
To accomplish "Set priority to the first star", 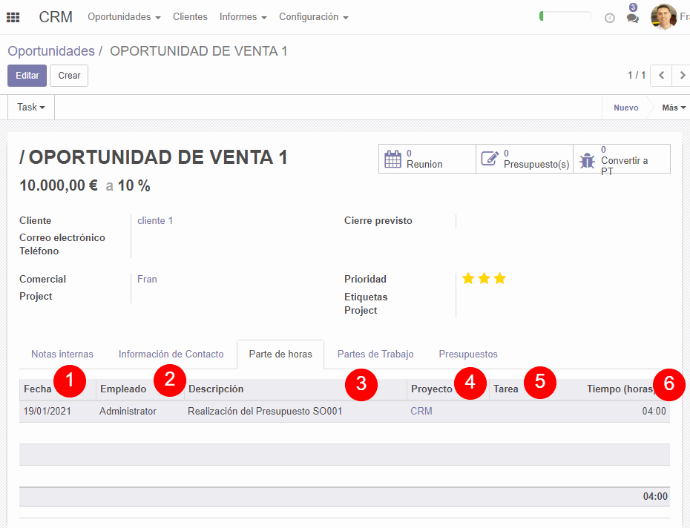I will click(x=467, y=279).
